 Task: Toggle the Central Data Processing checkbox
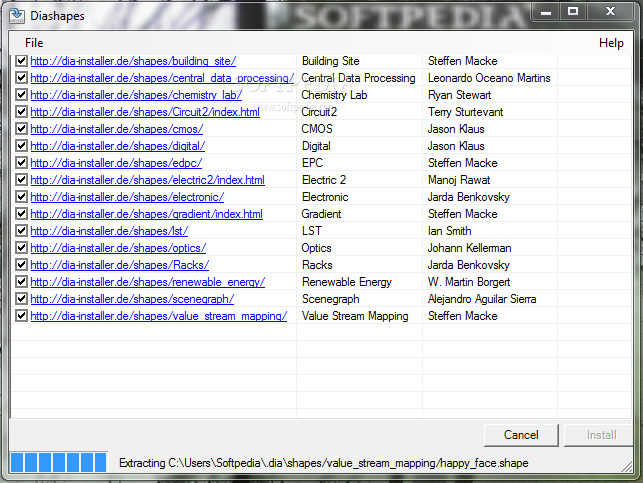click(x=21, y=78)
